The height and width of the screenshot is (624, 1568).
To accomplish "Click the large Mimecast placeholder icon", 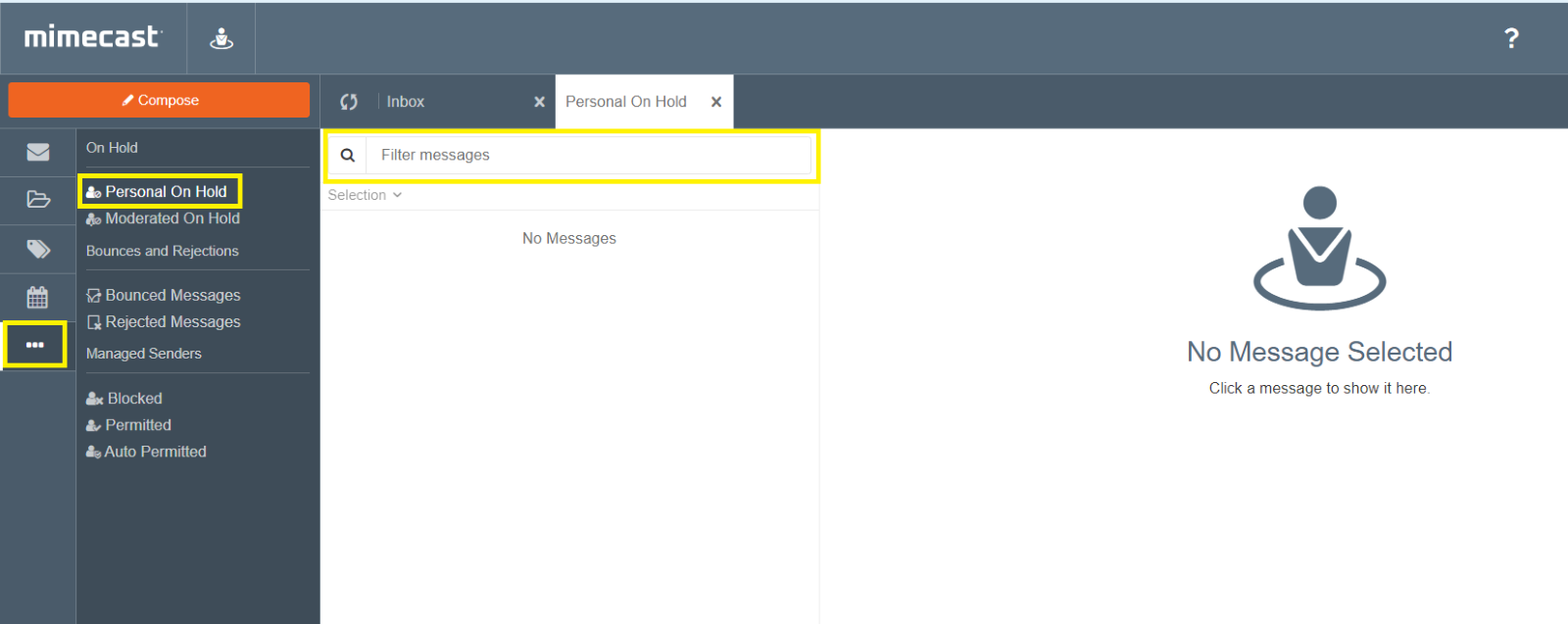I will 1319,248.
